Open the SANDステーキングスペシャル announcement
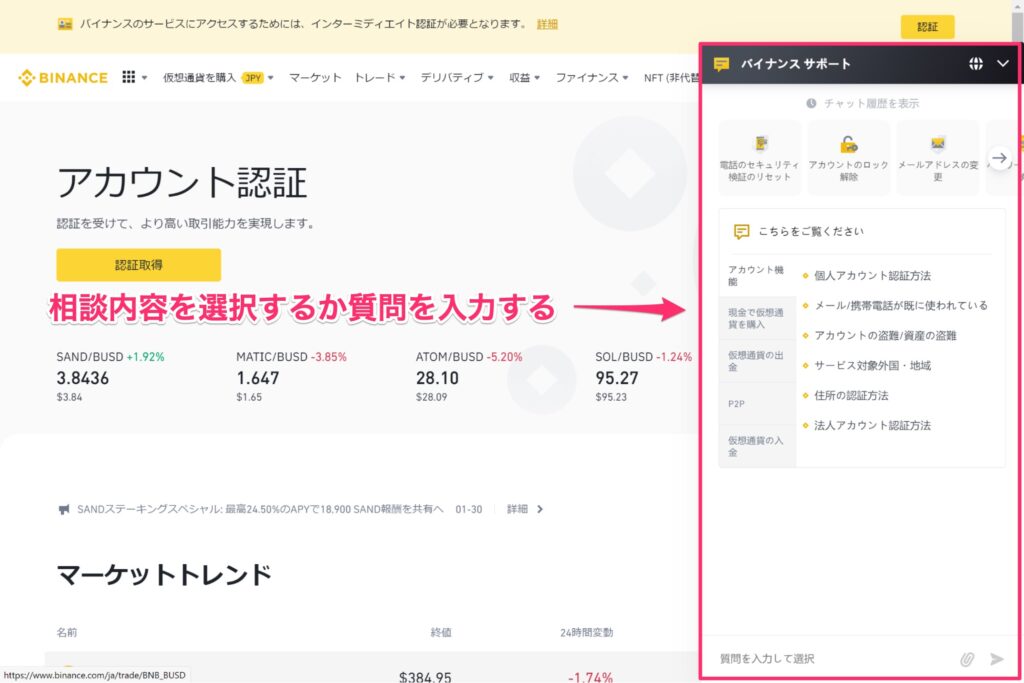The height and width of the screenshot is (683, 1024). click(x=260, y=509)
